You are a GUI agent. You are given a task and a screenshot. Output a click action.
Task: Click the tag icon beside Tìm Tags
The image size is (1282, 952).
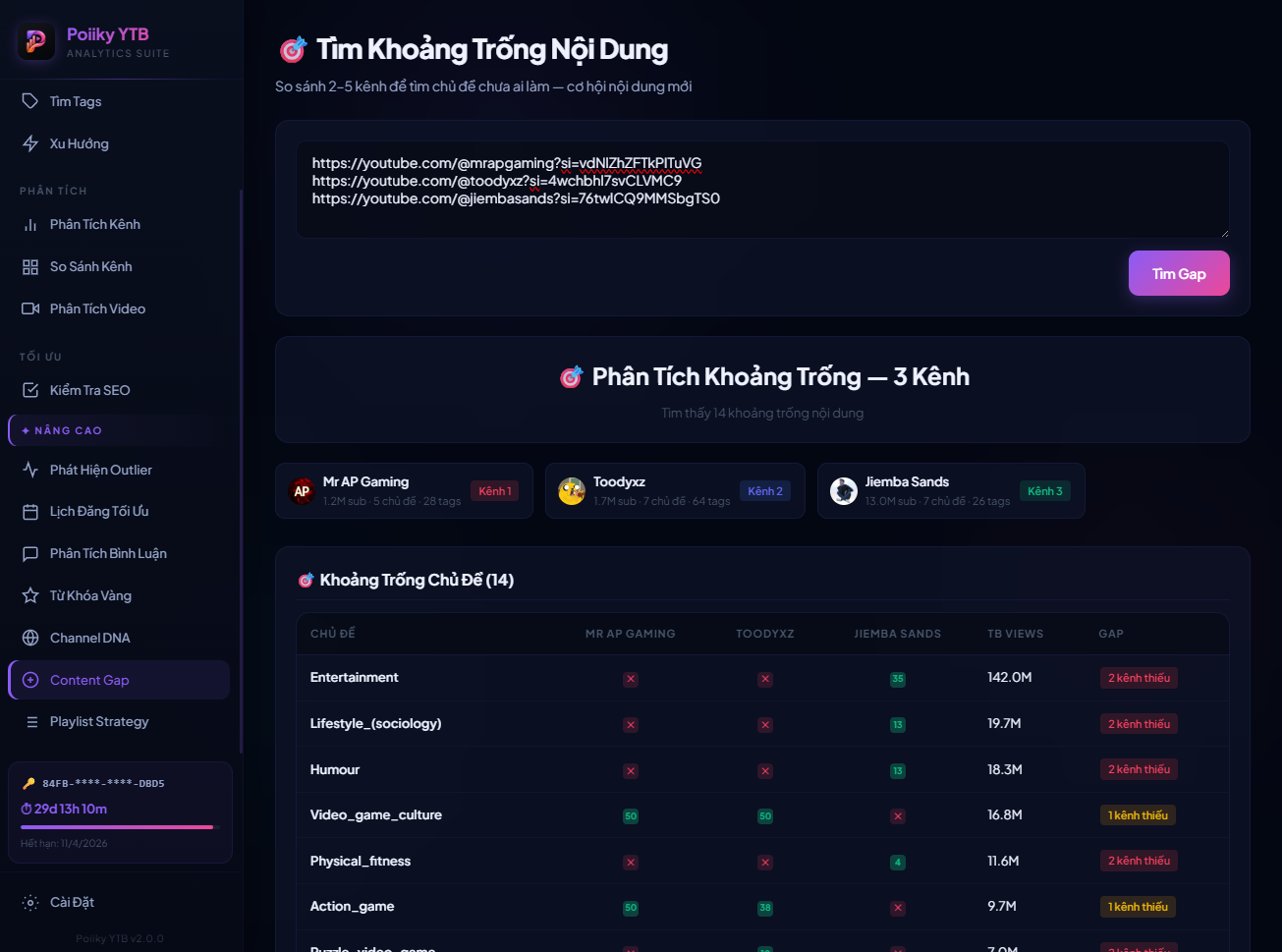(x=30, y=101)
